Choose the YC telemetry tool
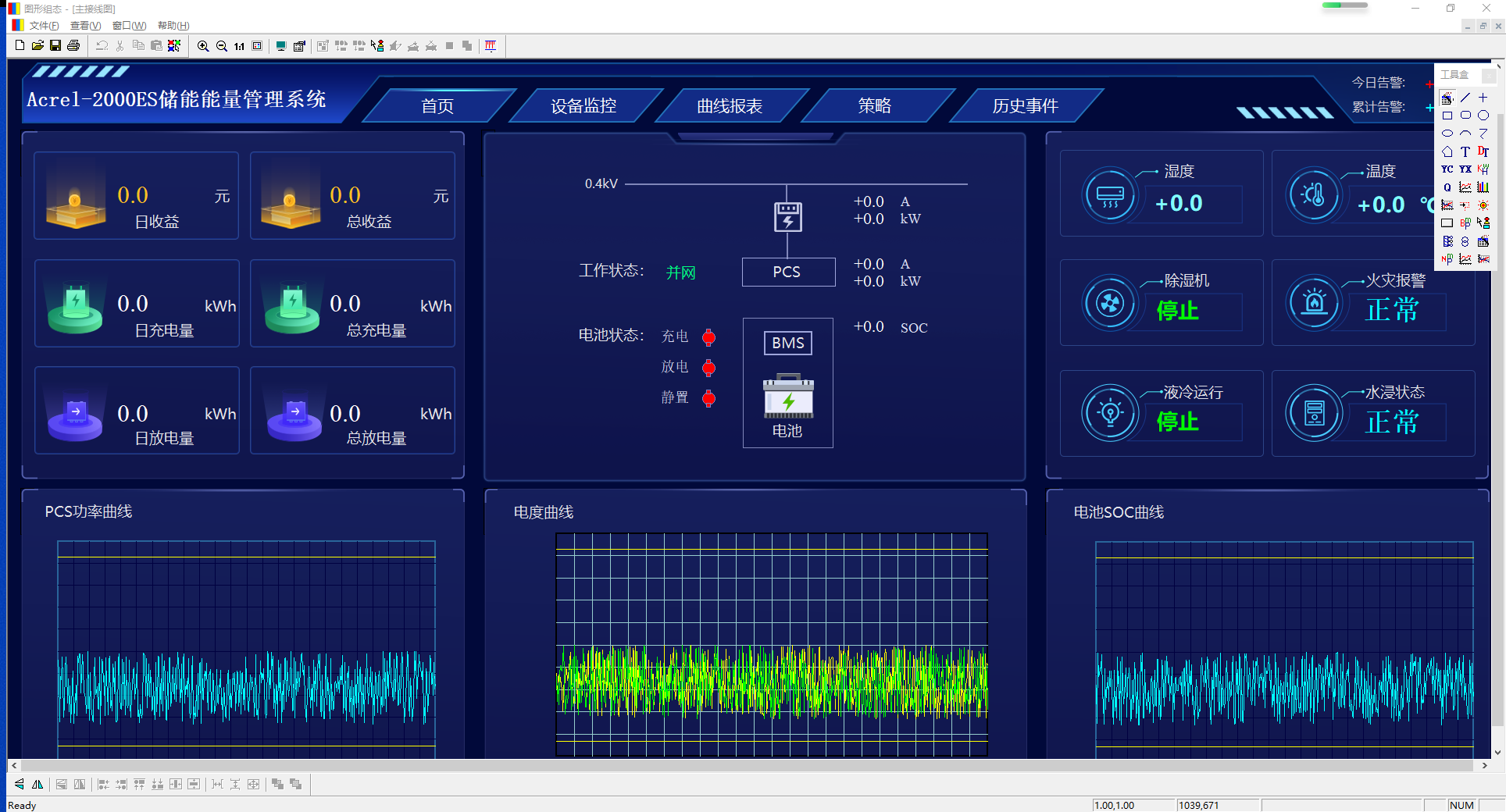Viewport: 1506px width, 812px height. coord(1447,169)
